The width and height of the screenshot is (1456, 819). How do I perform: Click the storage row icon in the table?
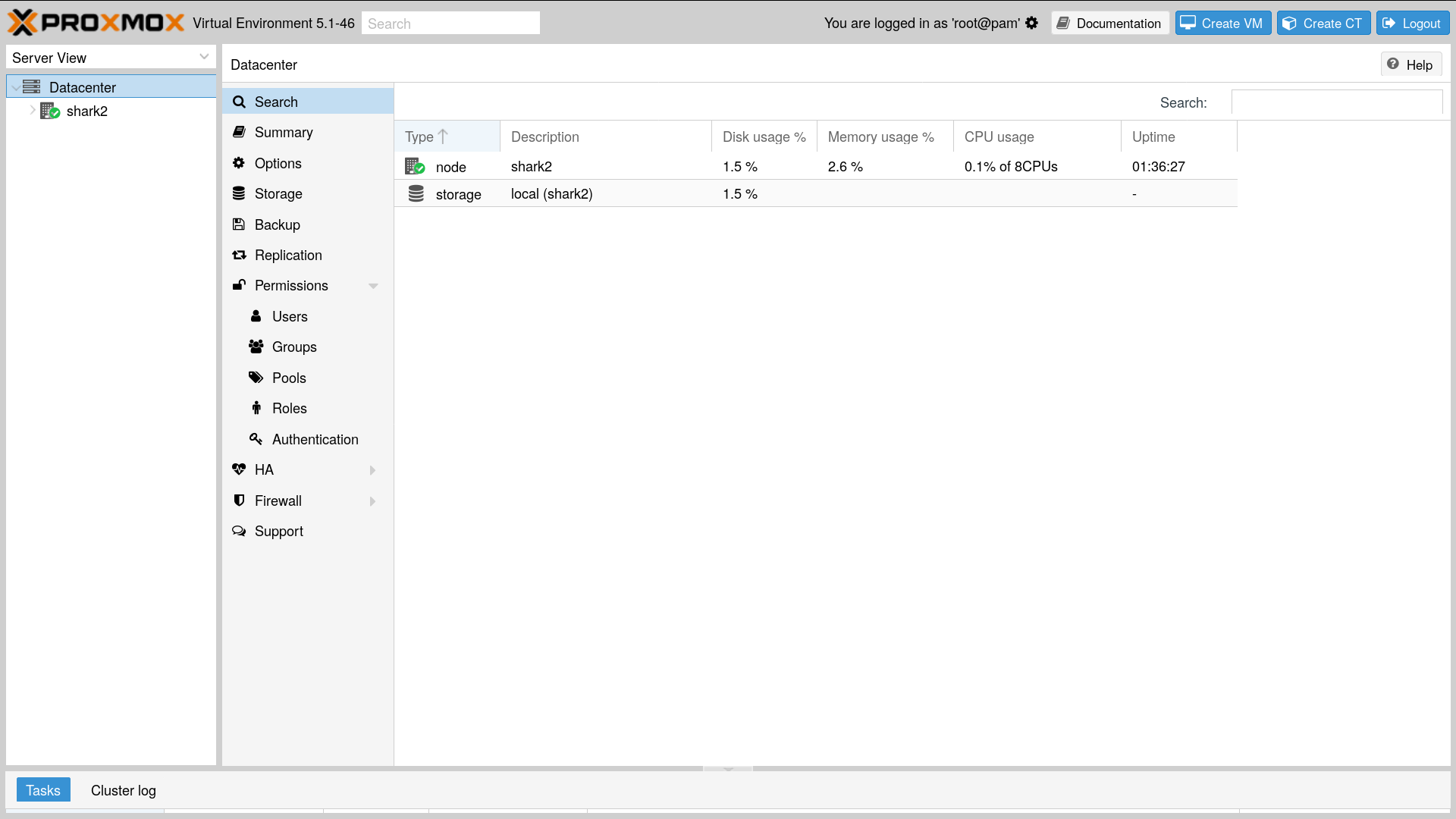tap(416, 194)
